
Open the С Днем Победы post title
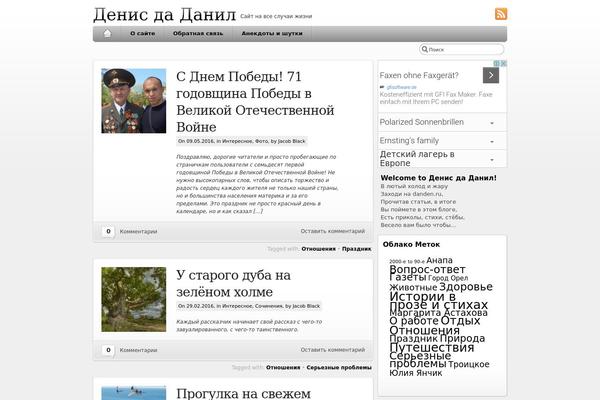point(255,102)
